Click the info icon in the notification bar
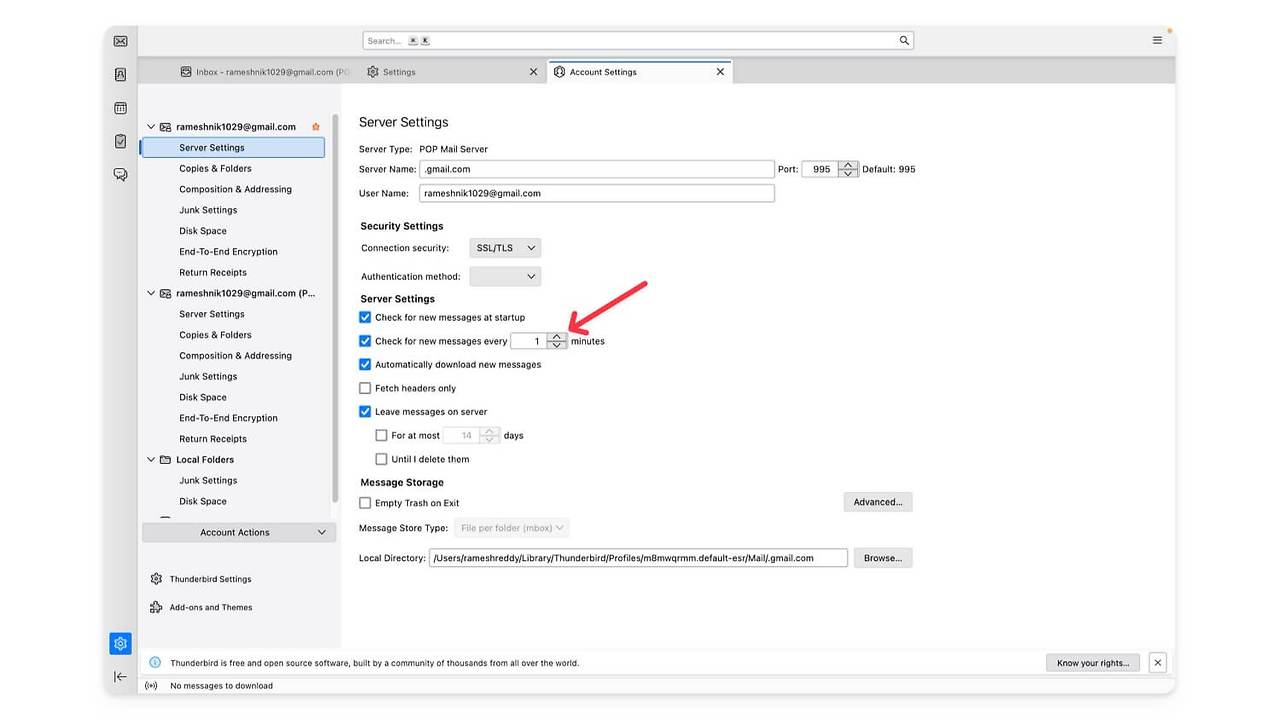Image resolution: width=1280 pixels, height=719 pixels. click(155, 662)
